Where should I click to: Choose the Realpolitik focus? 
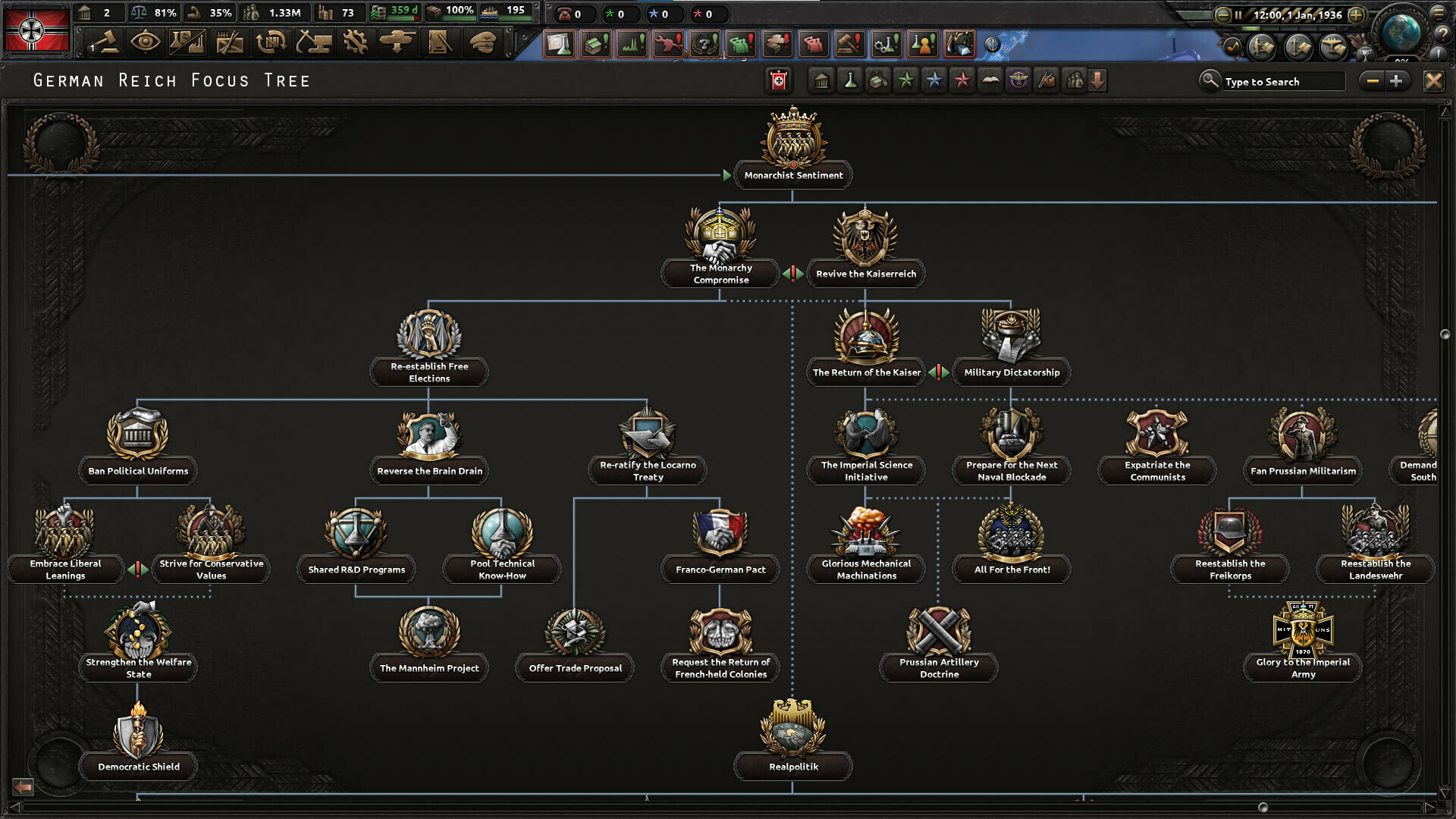(793, 739)
